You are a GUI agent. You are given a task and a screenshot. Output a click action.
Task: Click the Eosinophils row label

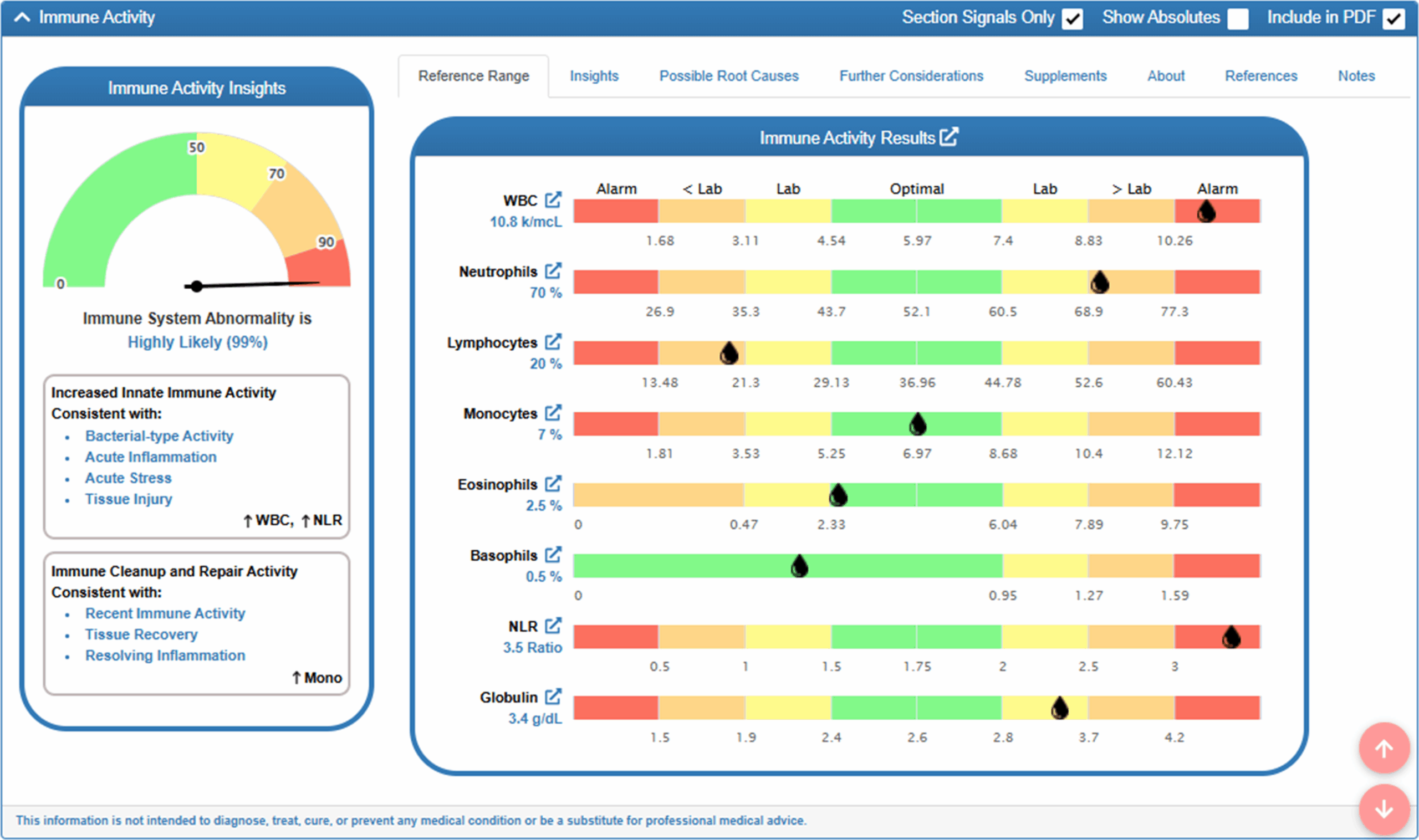tap(497, 484)
